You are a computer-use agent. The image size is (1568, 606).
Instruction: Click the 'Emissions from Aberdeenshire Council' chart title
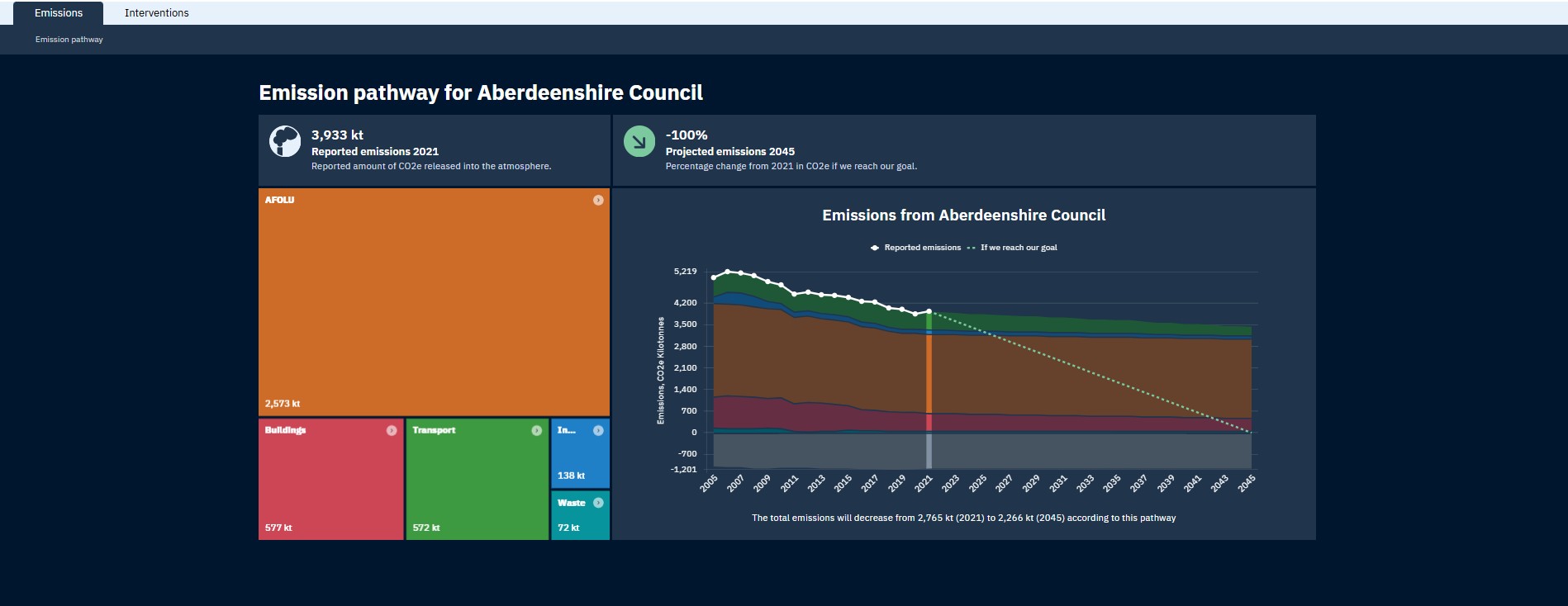point(963,215)
